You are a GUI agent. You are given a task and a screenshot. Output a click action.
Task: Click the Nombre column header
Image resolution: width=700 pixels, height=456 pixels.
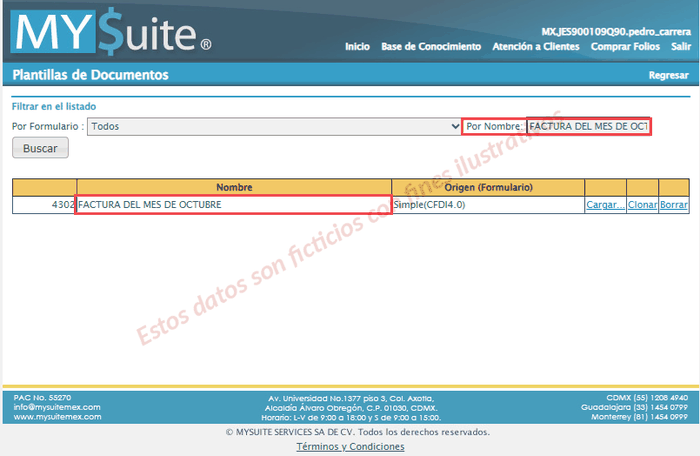[234, 187]
